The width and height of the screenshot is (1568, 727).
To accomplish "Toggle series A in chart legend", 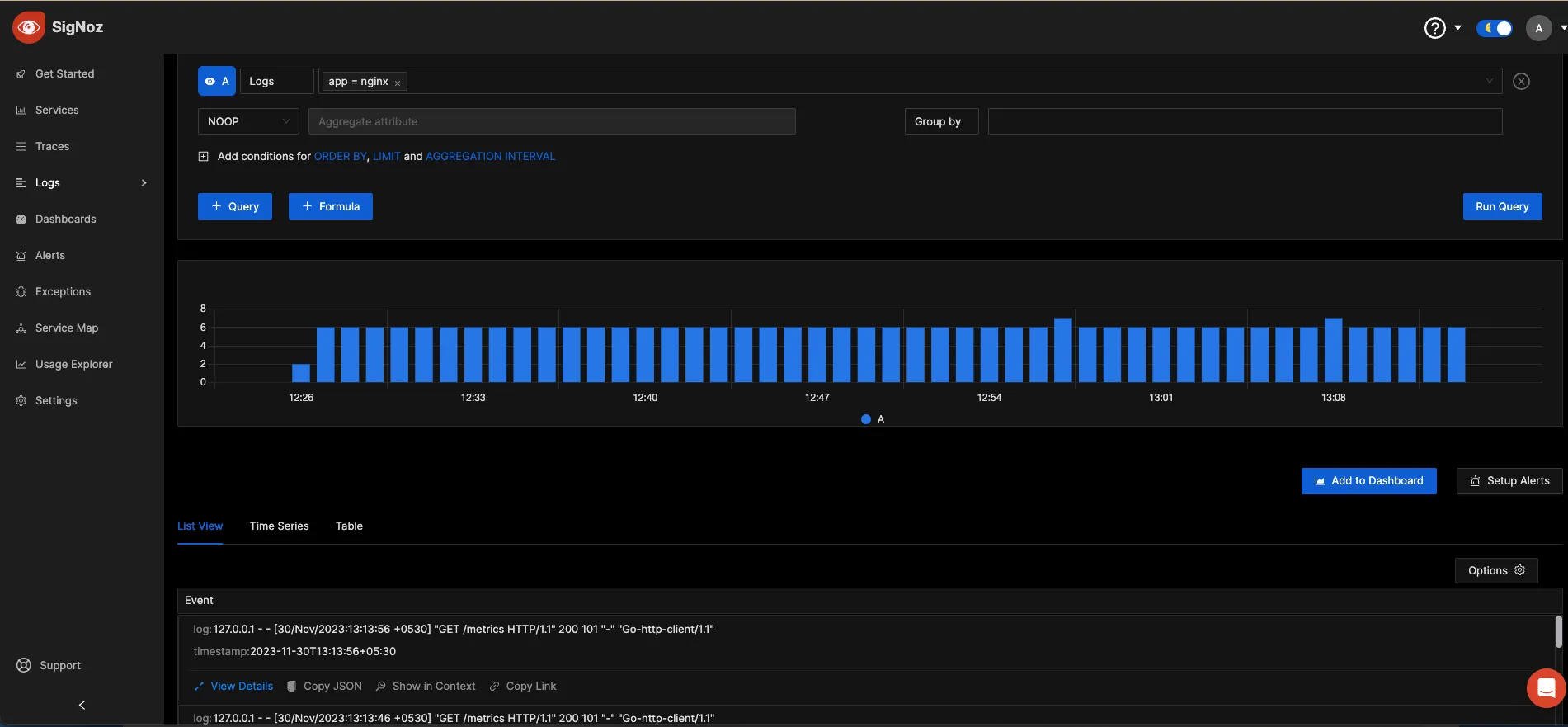I will coord(873,419).
